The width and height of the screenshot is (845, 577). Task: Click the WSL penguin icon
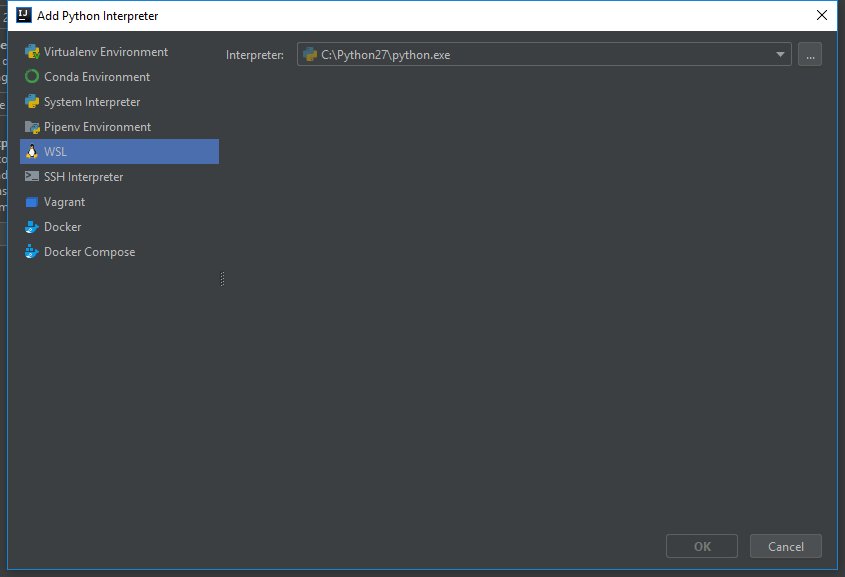pos(32,151)
